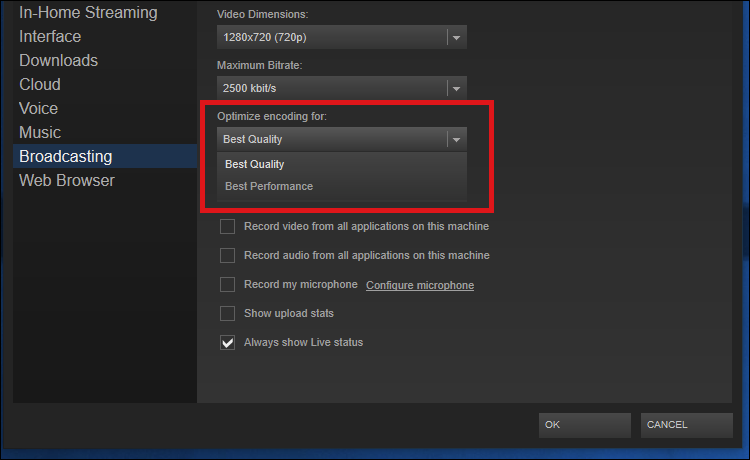Enable Record video from all applications
The height and width of the screenshot is (460, 750).
(227, 226)
